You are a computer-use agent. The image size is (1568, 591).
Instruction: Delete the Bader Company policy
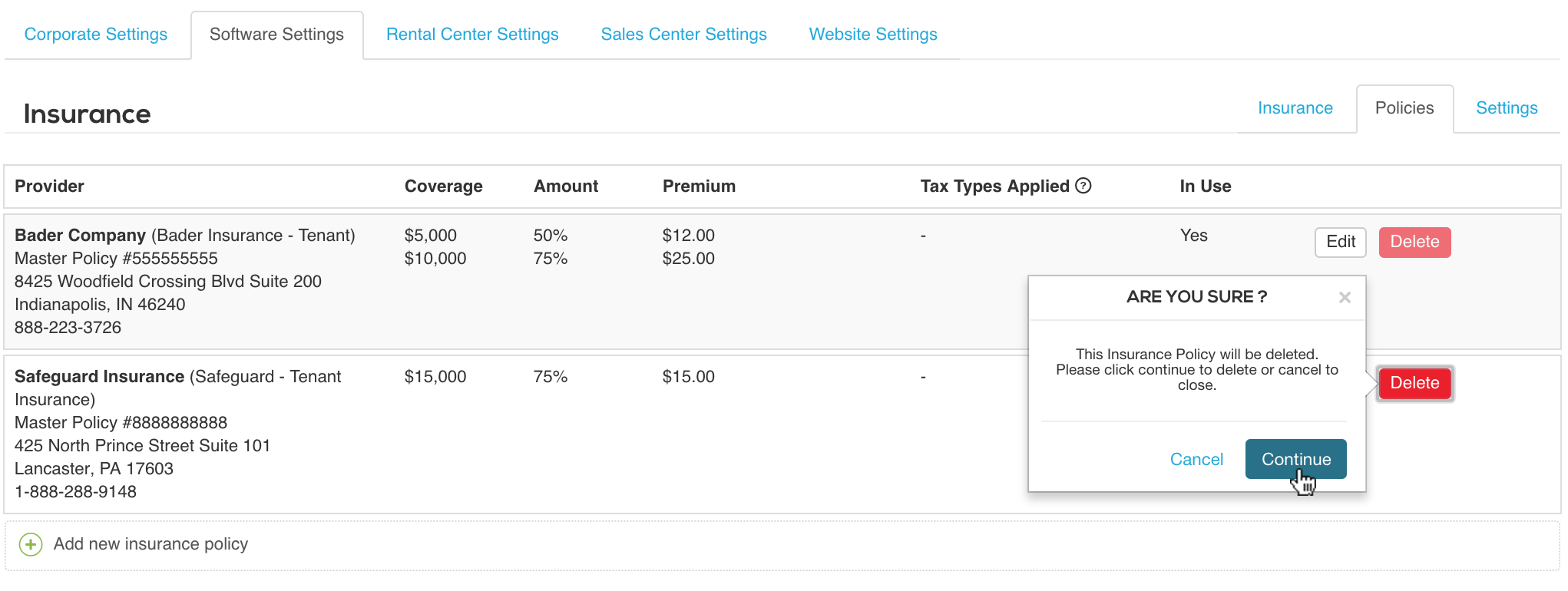click(1414, 242)
